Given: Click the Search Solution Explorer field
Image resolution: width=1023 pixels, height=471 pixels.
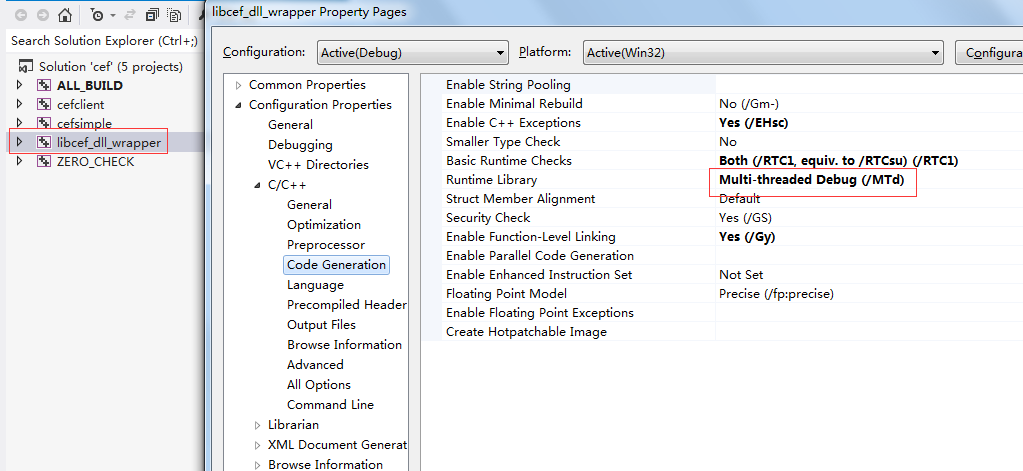Looking at the screenshot, I should tap(104, 40).
